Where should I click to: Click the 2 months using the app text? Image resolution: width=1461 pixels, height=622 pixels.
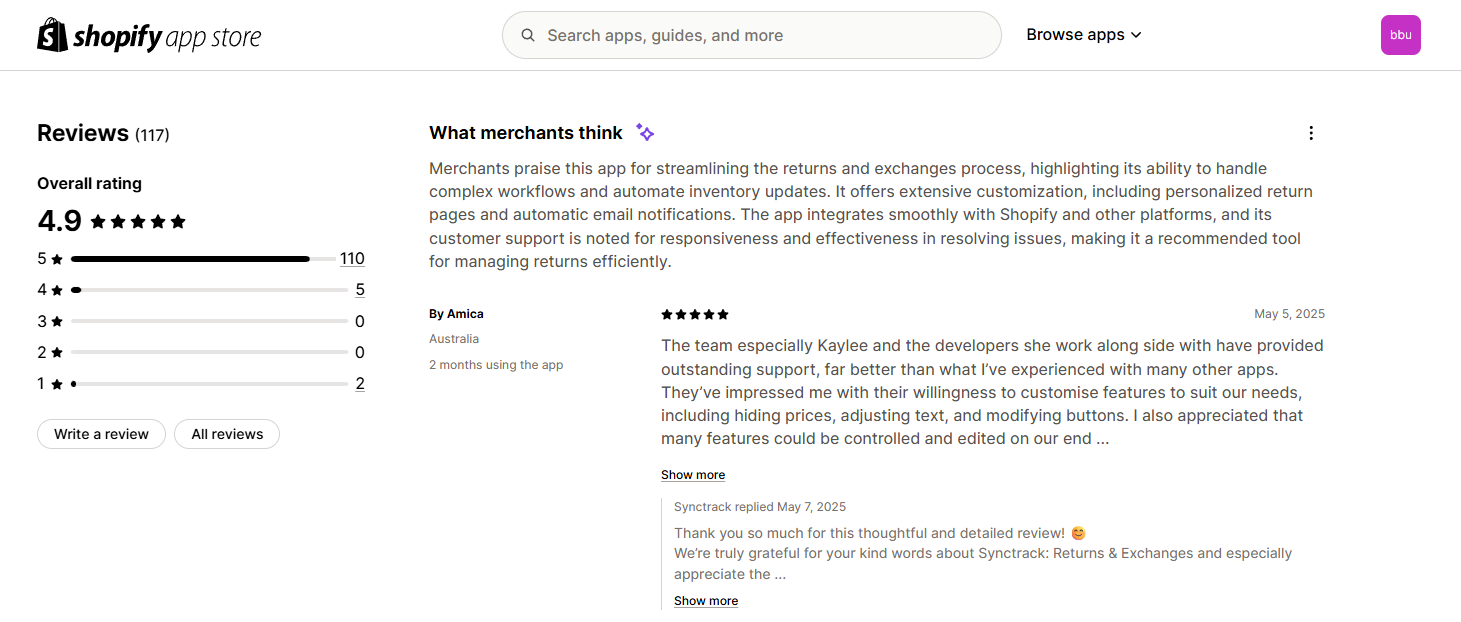(496, 365)
